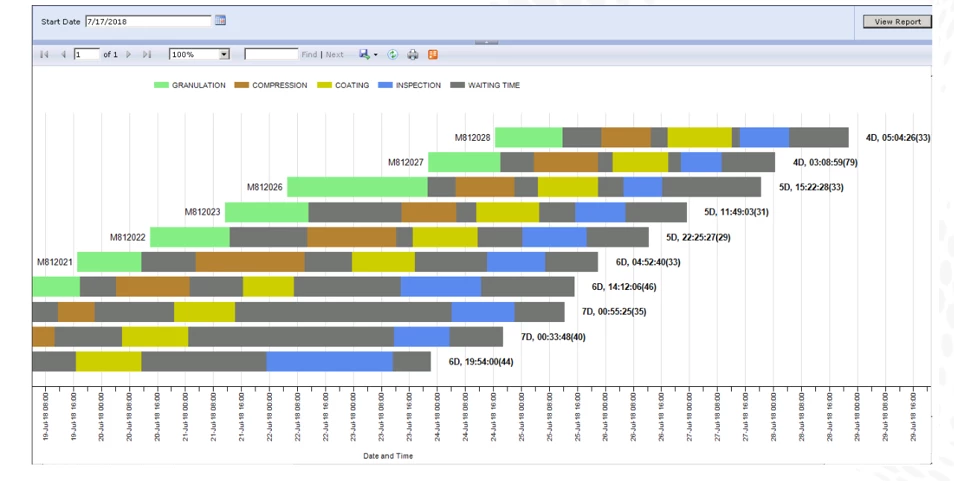Print the report
The height and width of the screenshot is (481, 954).
413,55
